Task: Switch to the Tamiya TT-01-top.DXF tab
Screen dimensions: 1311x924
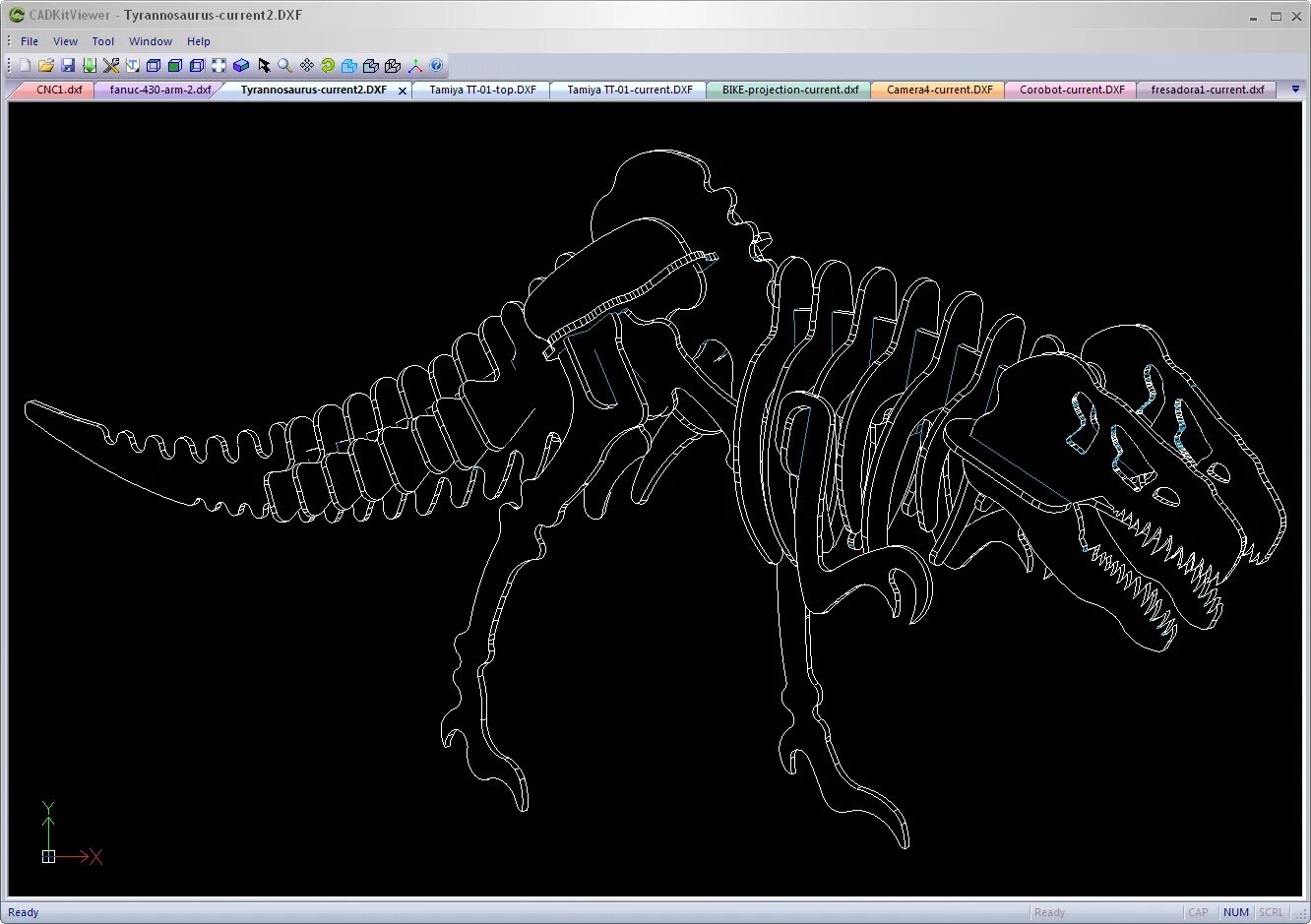Action: tap(482, 90)
